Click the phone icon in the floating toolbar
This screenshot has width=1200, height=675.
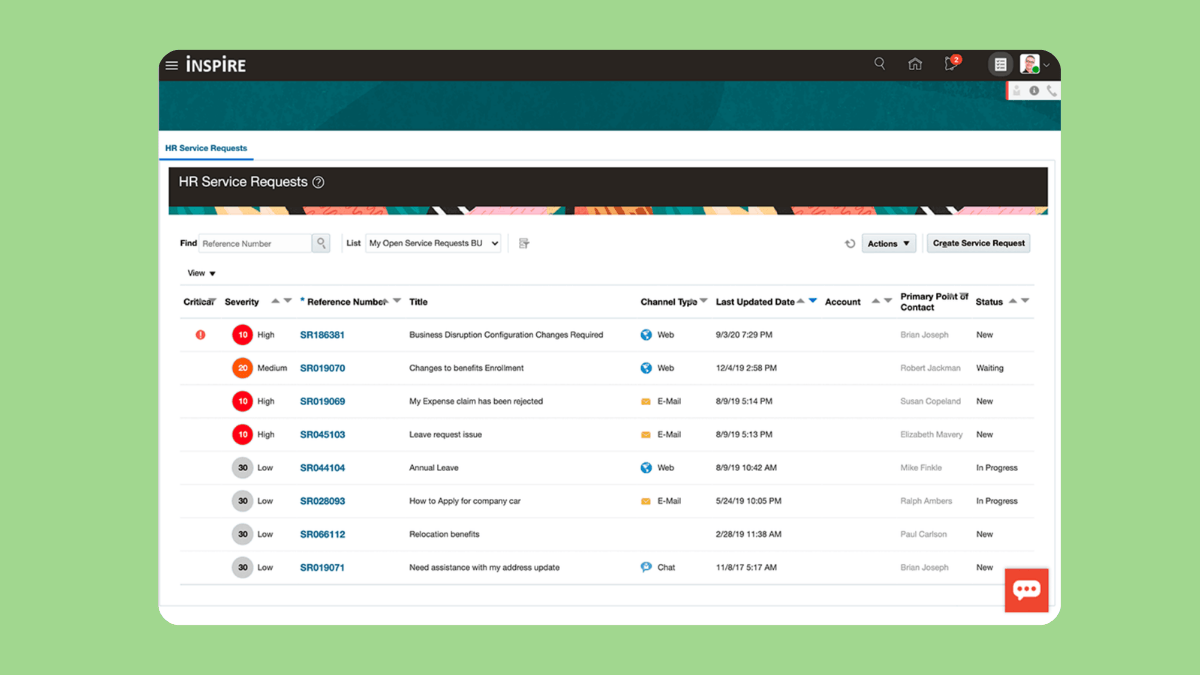coord(1051,90)
